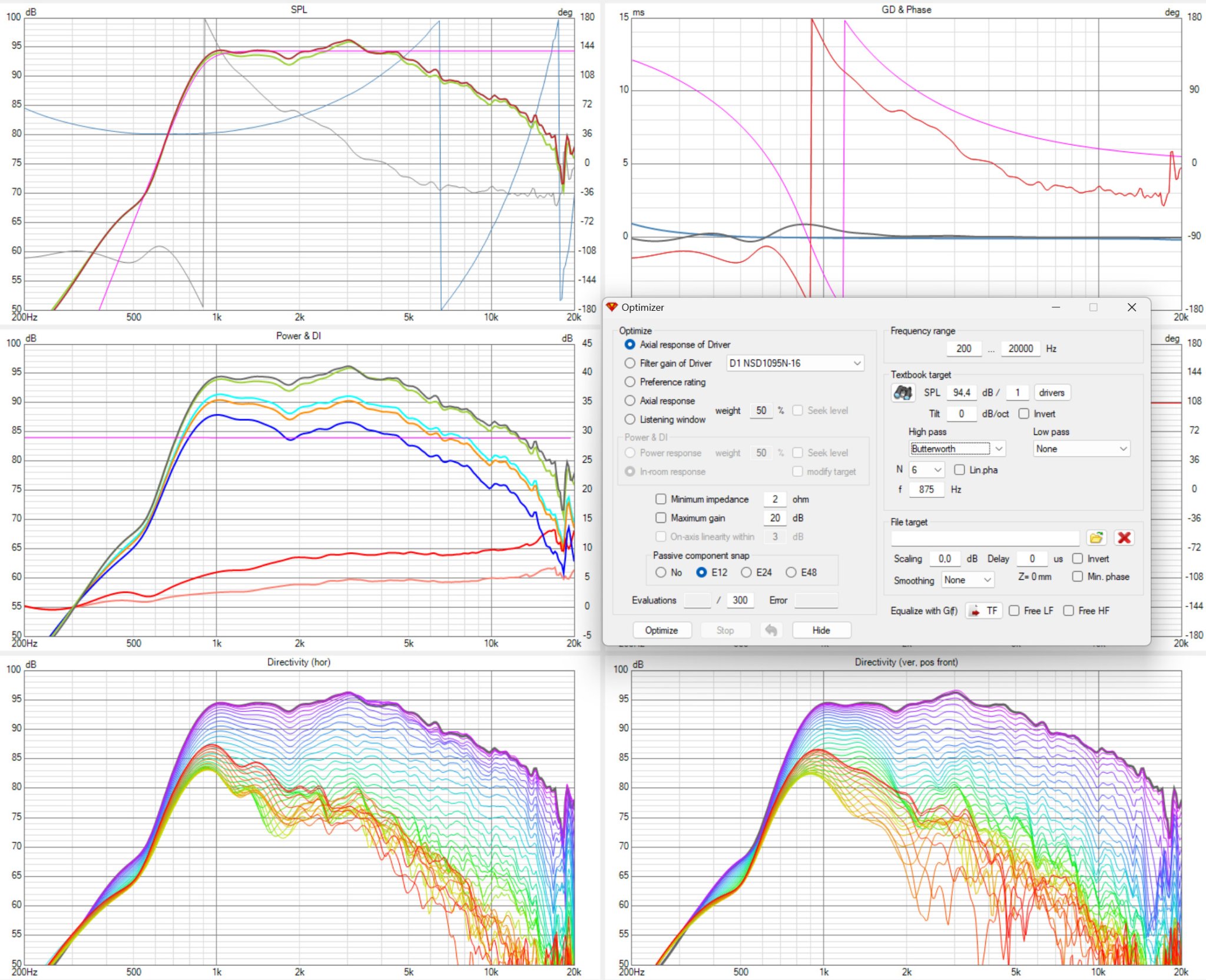
Task: Toggle Invert checkbox beside Delay
Action: [x=1078, y=559]
